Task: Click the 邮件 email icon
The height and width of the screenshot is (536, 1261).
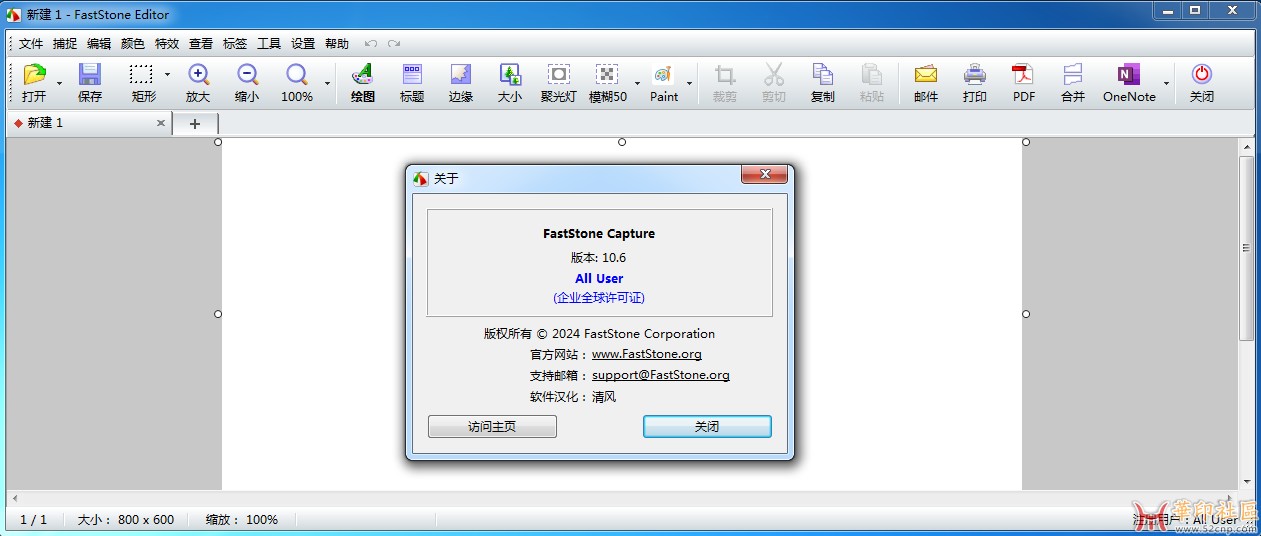Action: [x=926, y=74]
